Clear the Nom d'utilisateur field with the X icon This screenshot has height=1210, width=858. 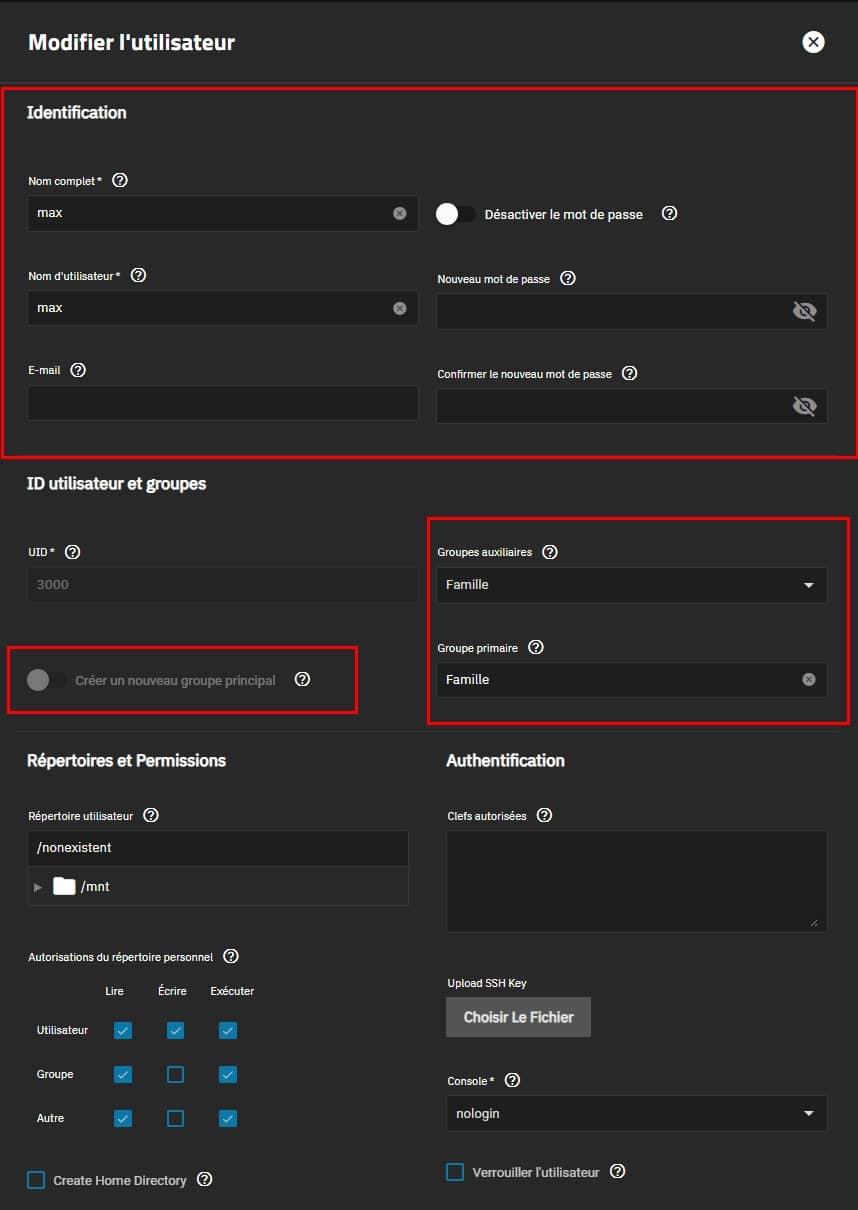pyautogui.click(x=400, y=308)
